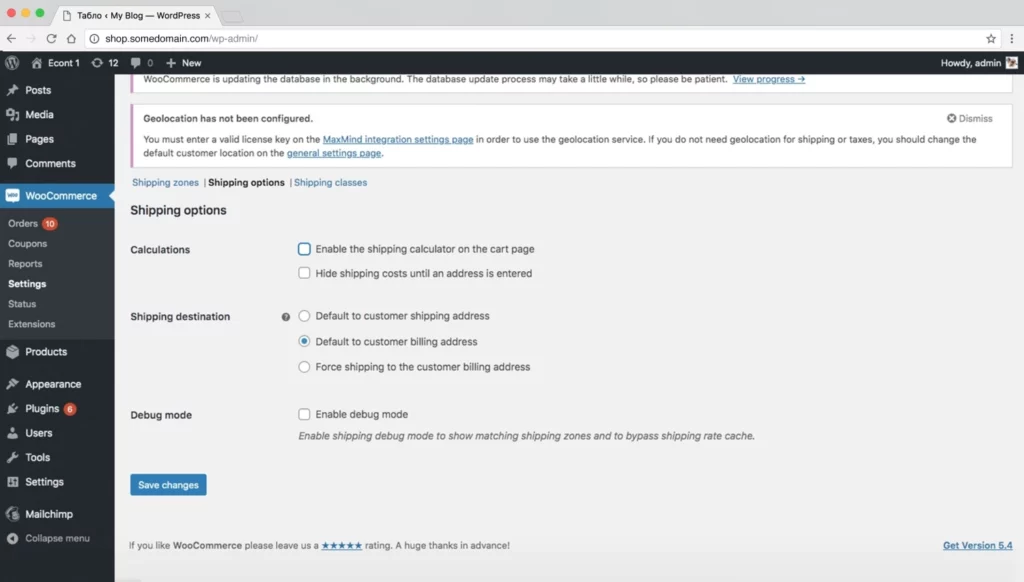Check hide shipping costs until address entered
This screenshot has height=582, width=1024.
(304, 272)
